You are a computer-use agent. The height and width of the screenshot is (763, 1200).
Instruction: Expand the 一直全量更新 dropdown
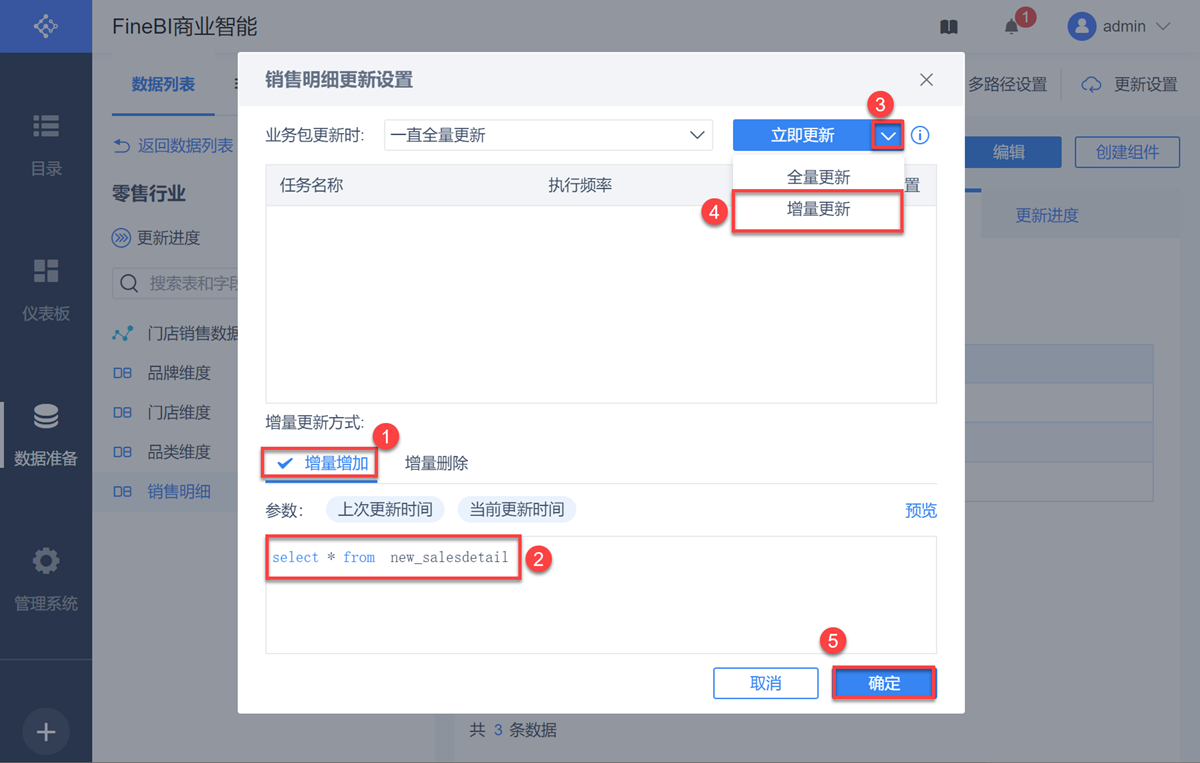point(548,135)
